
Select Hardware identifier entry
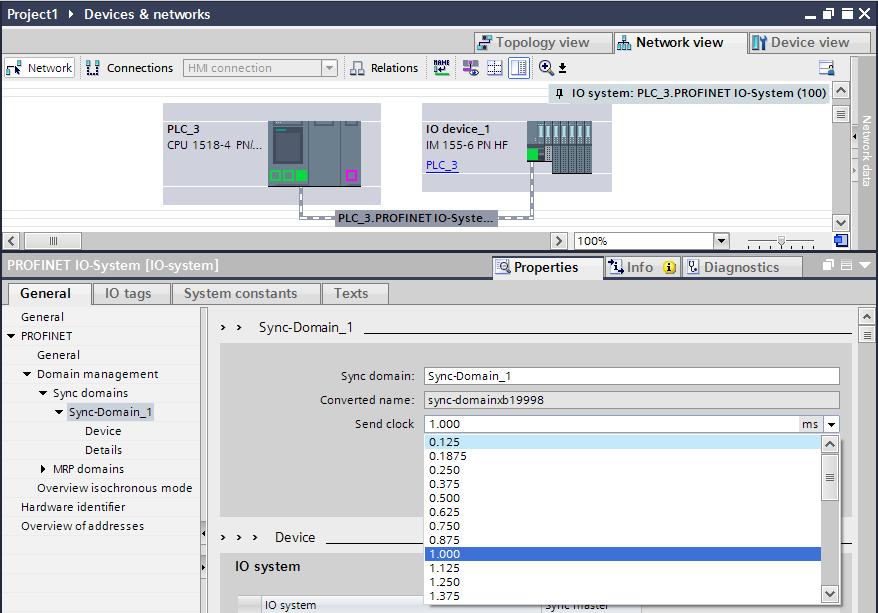pyautogui.click(x=73, y=507)
